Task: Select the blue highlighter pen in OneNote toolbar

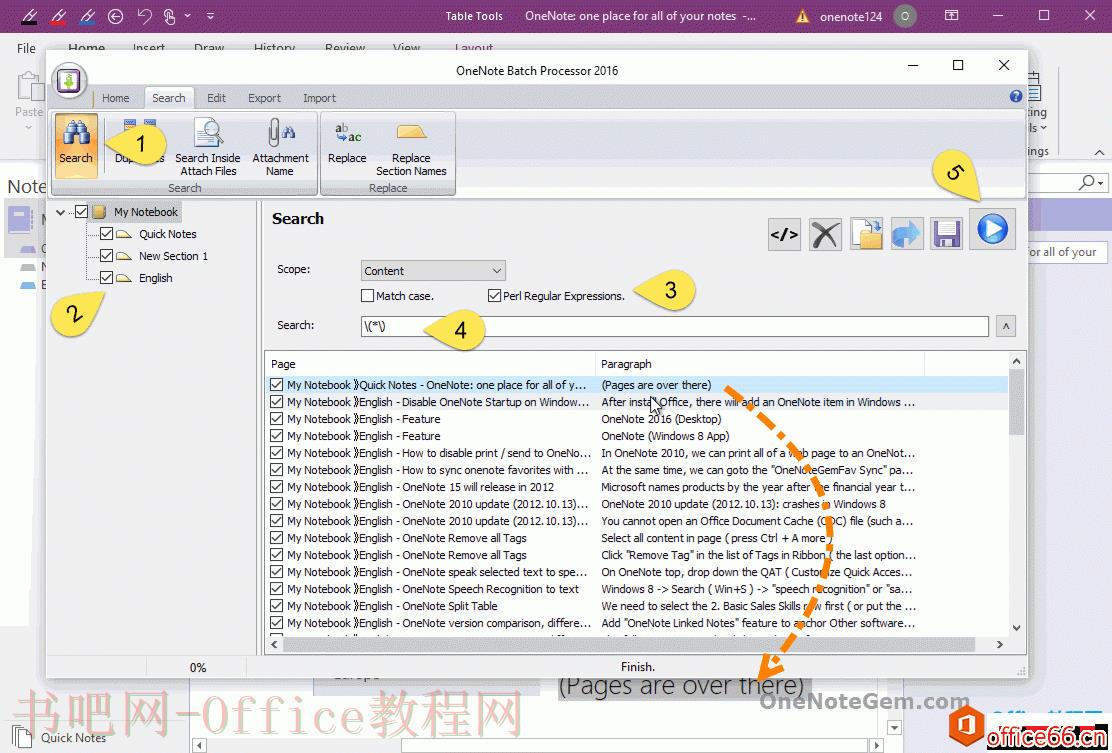Action: click(x=87, y=16)
